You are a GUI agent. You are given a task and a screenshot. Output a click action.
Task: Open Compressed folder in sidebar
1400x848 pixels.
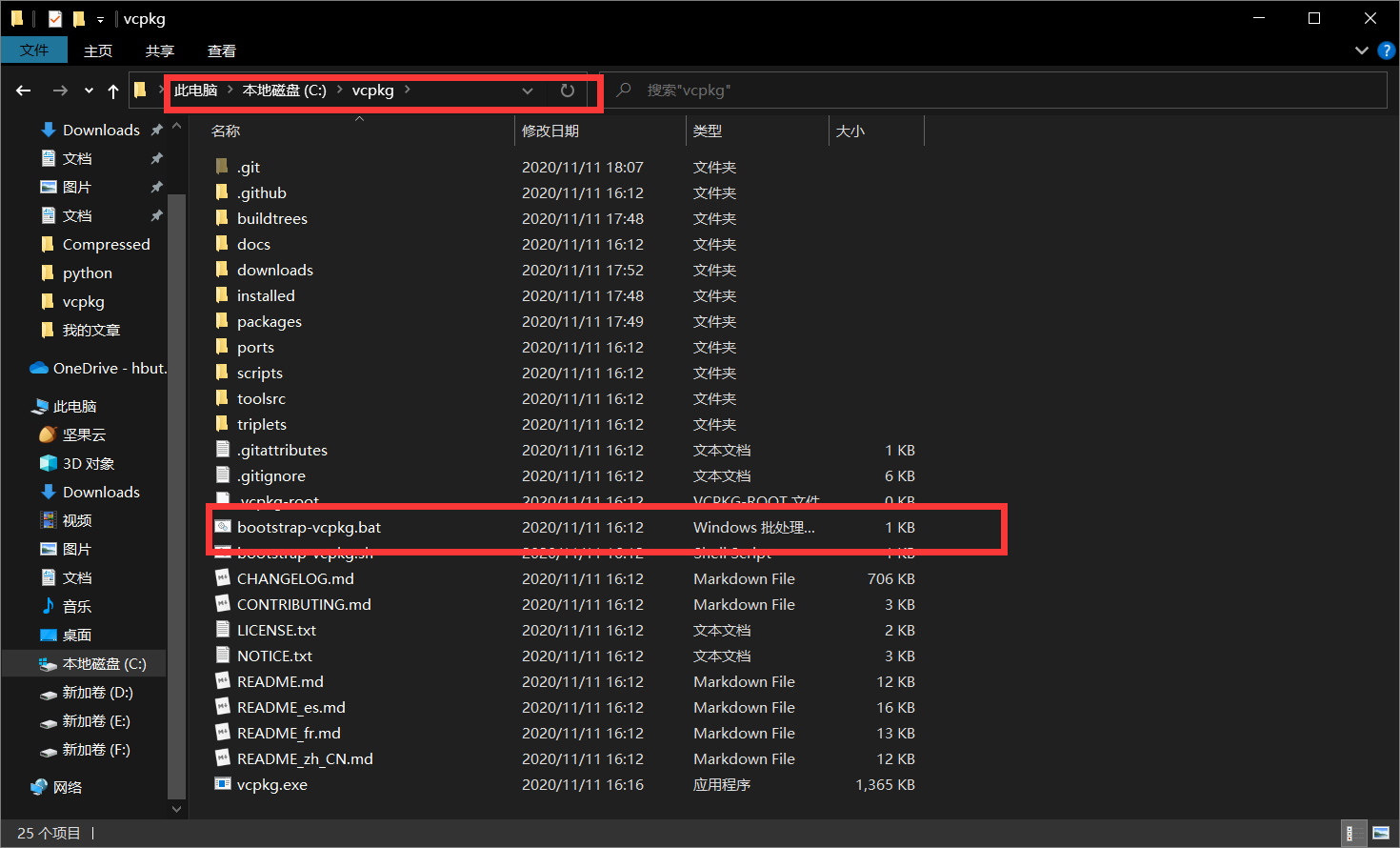click(106, 244)
